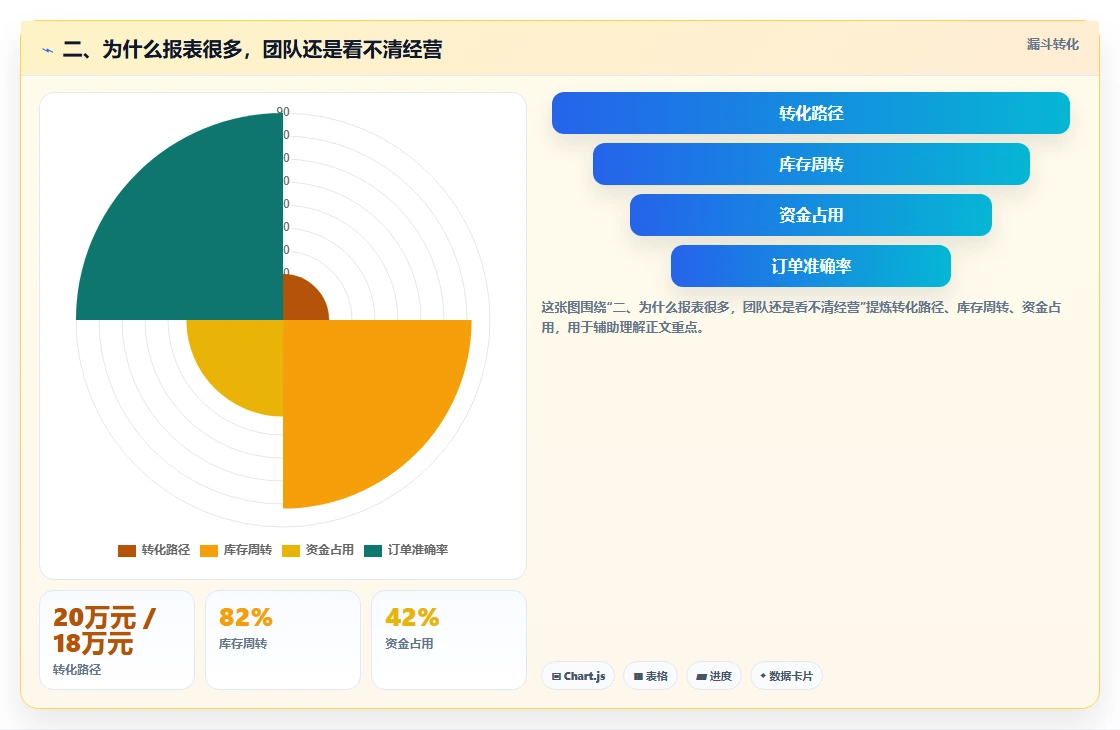Image resolution: width=1120 pixels, height=730 pixels.
Task: Click the 42% 资金占用 data card
Action: click(x=449, y=640)
